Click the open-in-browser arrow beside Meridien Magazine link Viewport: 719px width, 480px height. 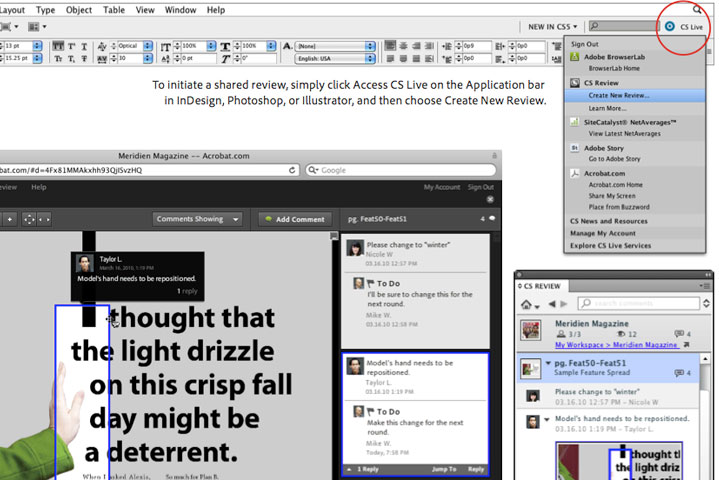click(686, 345)
